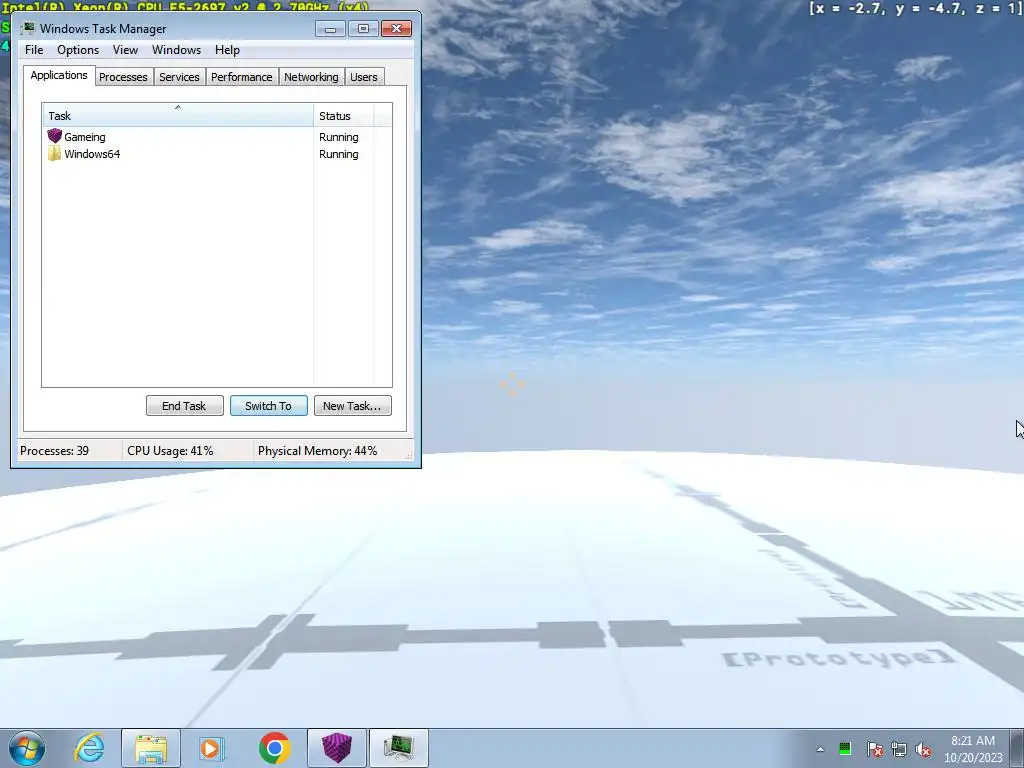Image resolution: width=1024 pixels, height=768 pixels.
Task: Select the Applications tab
Action: 59,75
